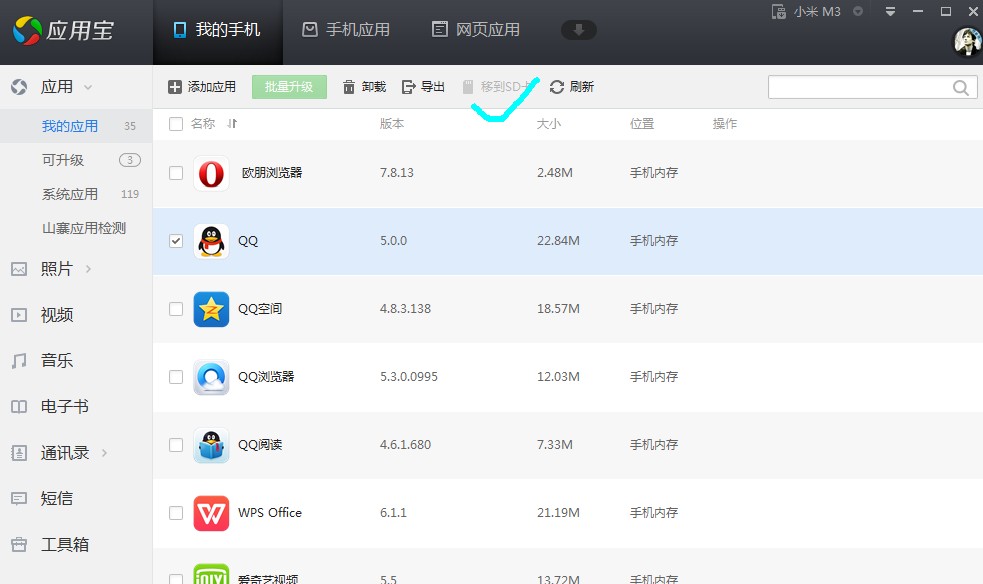The image size is (983, 584).
Task: Uncheck the QQ row checkbox
Action: point(176,241)
